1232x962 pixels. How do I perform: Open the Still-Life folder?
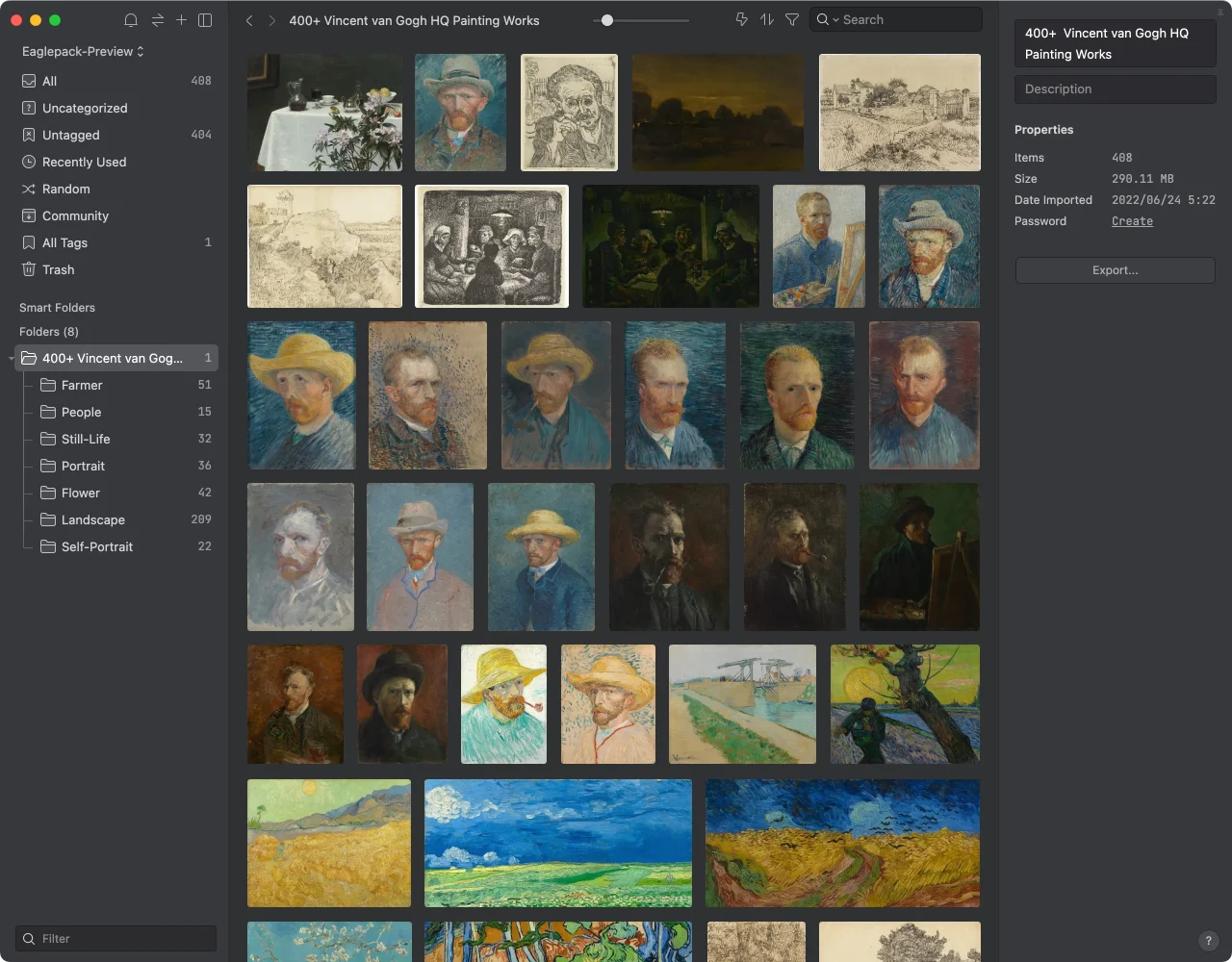click(125, 439)
